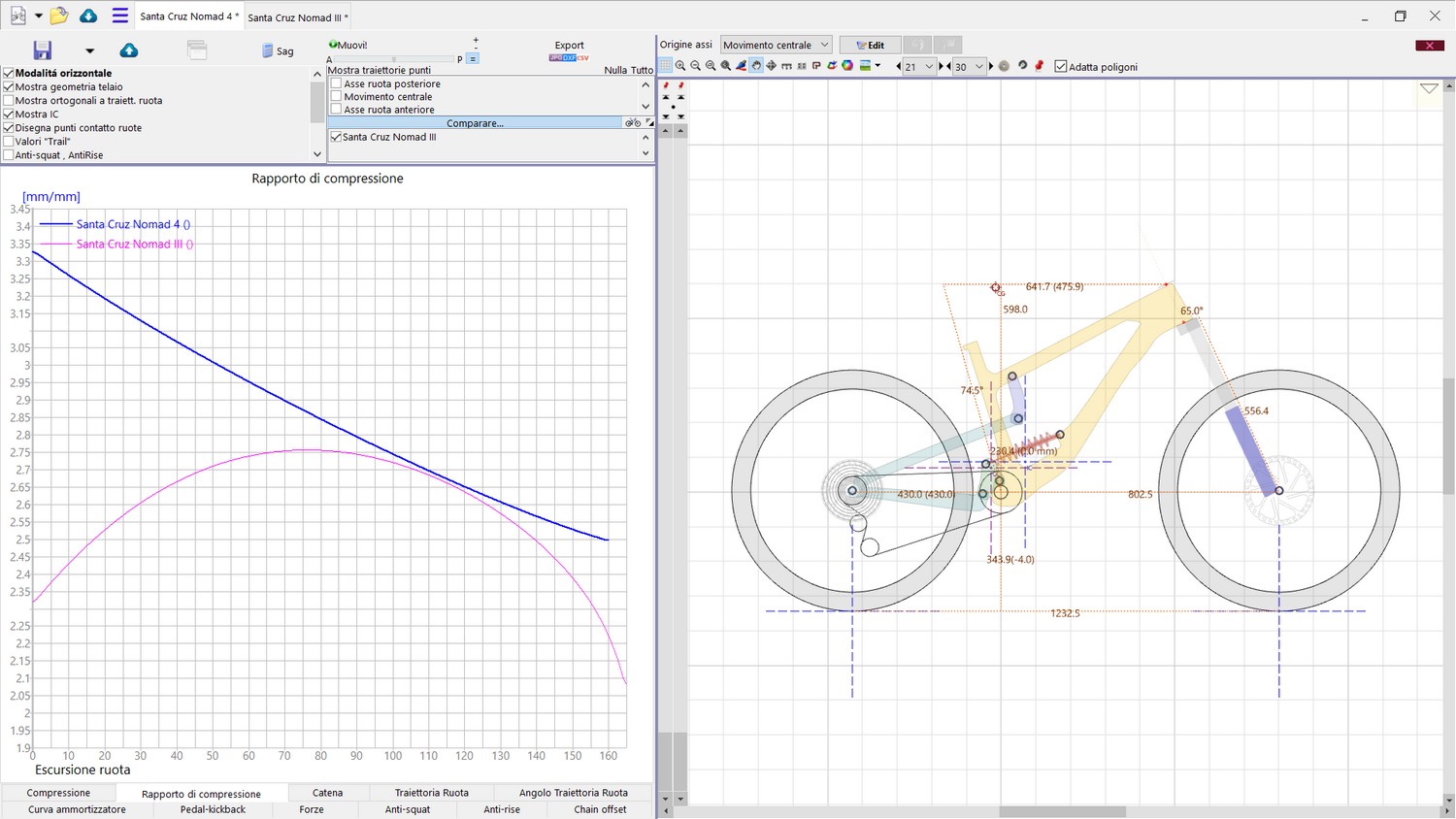Click the red pushpin in toolbar
The height and width of the screenshot is (819, 1456).
pos(1040,66)
